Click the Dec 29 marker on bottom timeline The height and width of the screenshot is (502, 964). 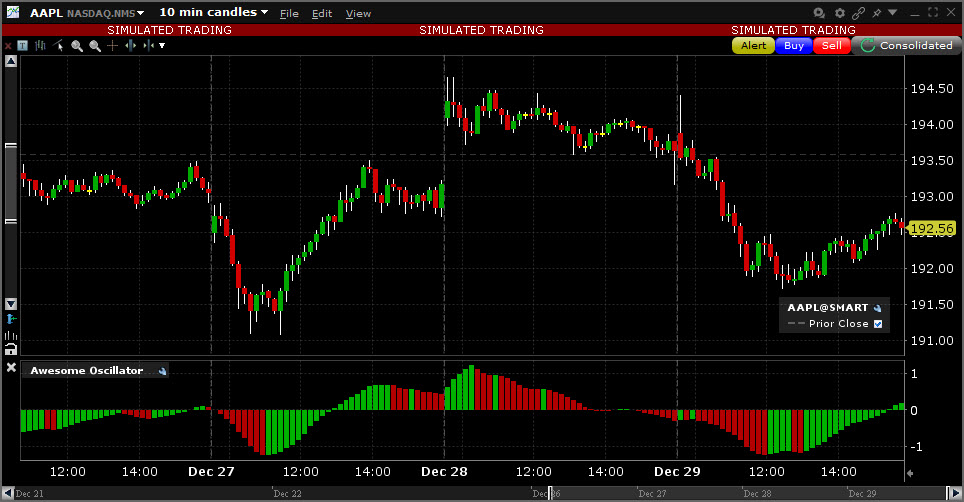862,493
